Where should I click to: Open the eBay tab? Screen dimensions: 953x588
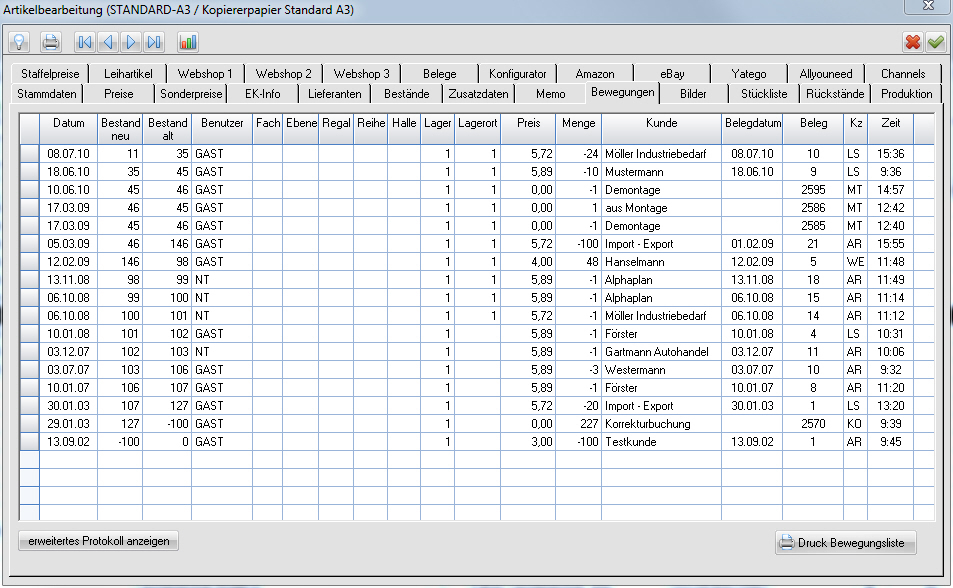(x=672, y=74)
